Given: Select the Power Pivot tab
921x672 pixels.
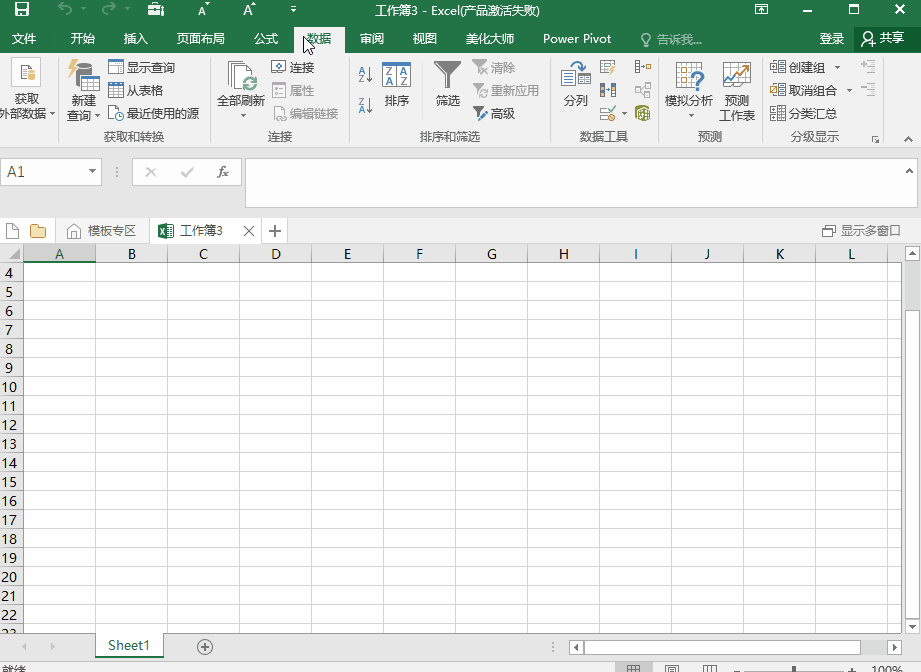Looking at the screenshot, I should pyautogui.click(x=577, y=39).
